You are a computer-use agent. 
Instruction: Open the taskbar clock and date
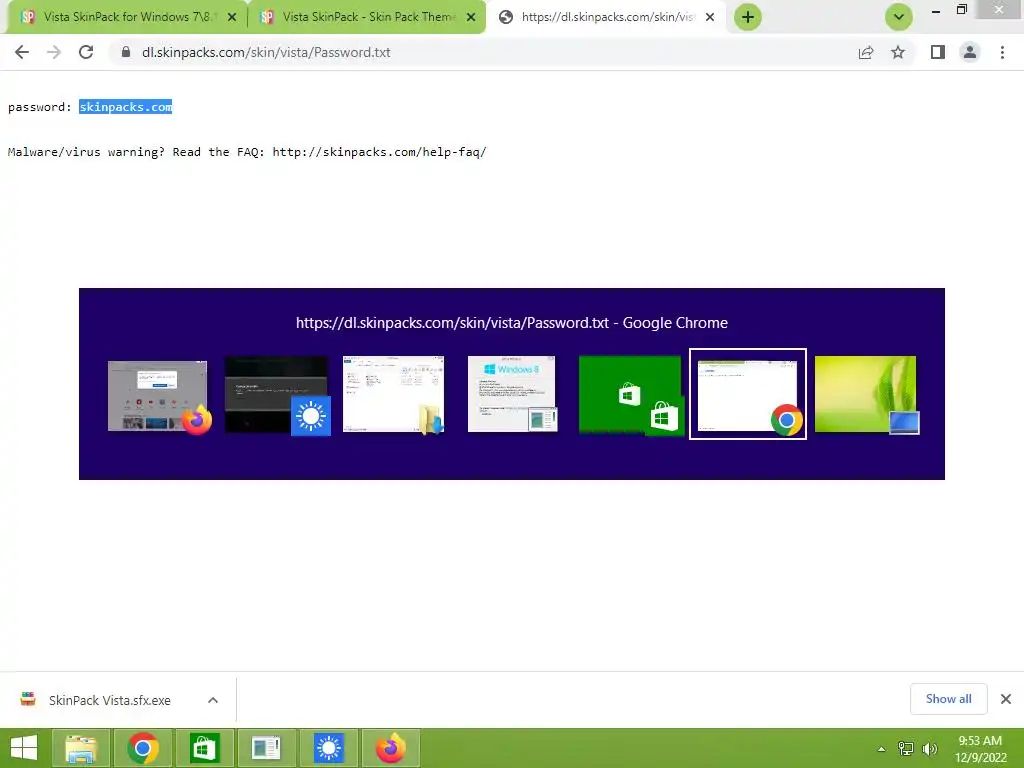980,749
